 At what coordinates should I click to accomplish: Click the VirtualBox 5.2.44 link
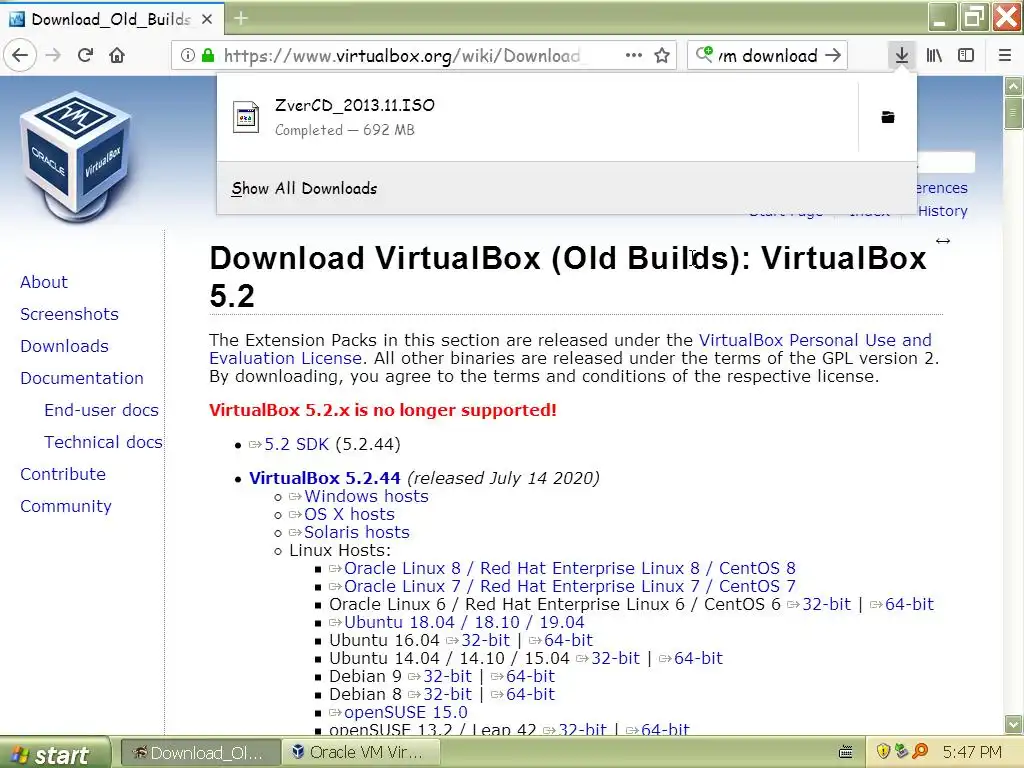(x=325, y=478)
